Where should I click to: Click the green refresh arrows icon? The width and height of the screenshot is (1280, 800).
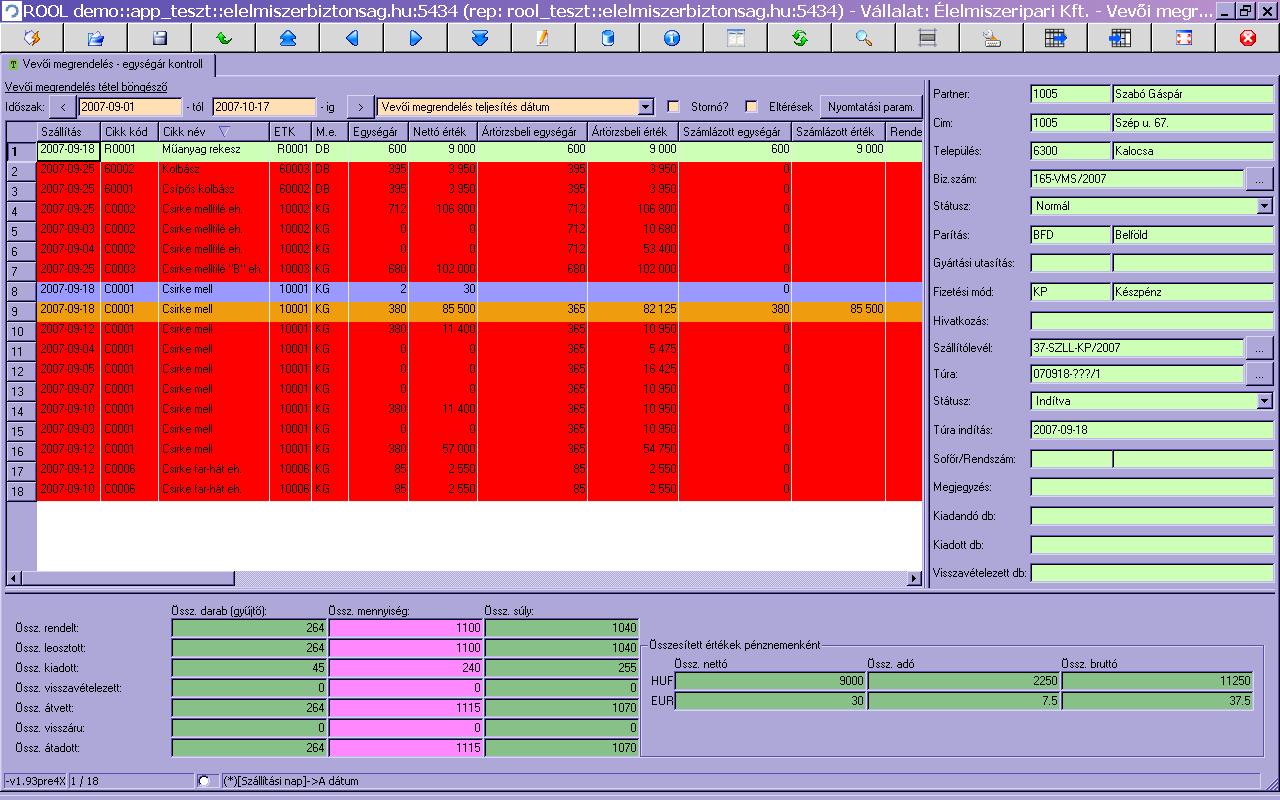(x=799, y=38)
